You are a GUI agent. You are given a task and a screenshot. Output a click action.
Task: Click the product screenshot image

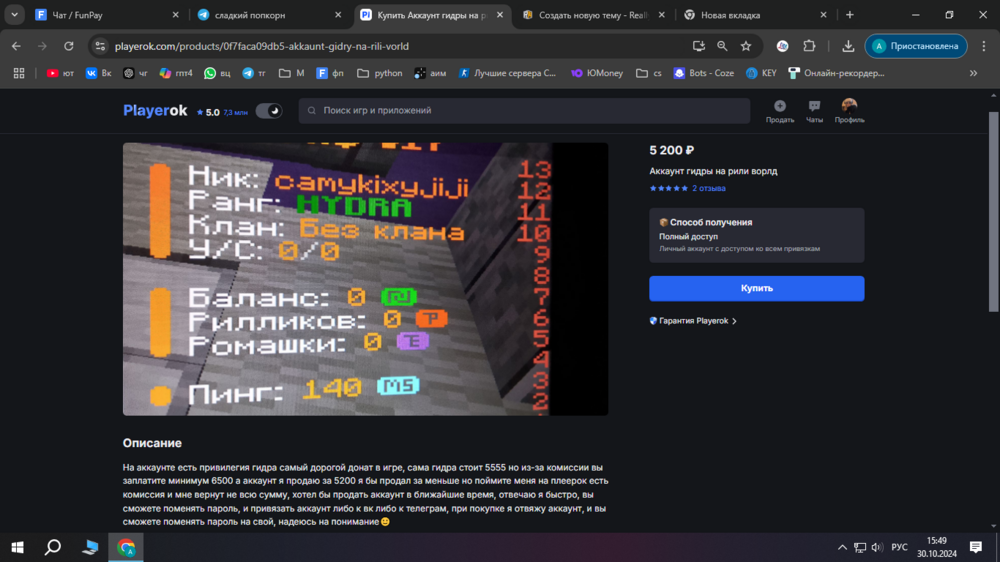[365, 279]
